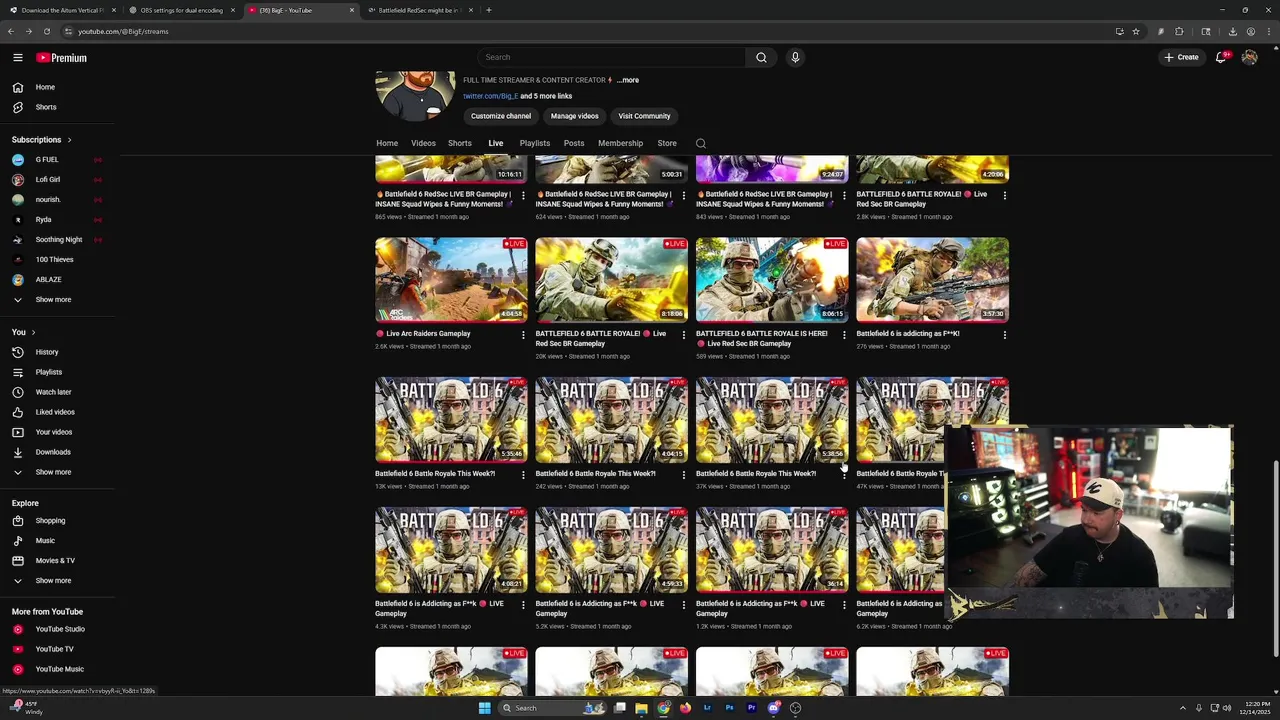Open the notifications bell

click(x=1221, y=57)
